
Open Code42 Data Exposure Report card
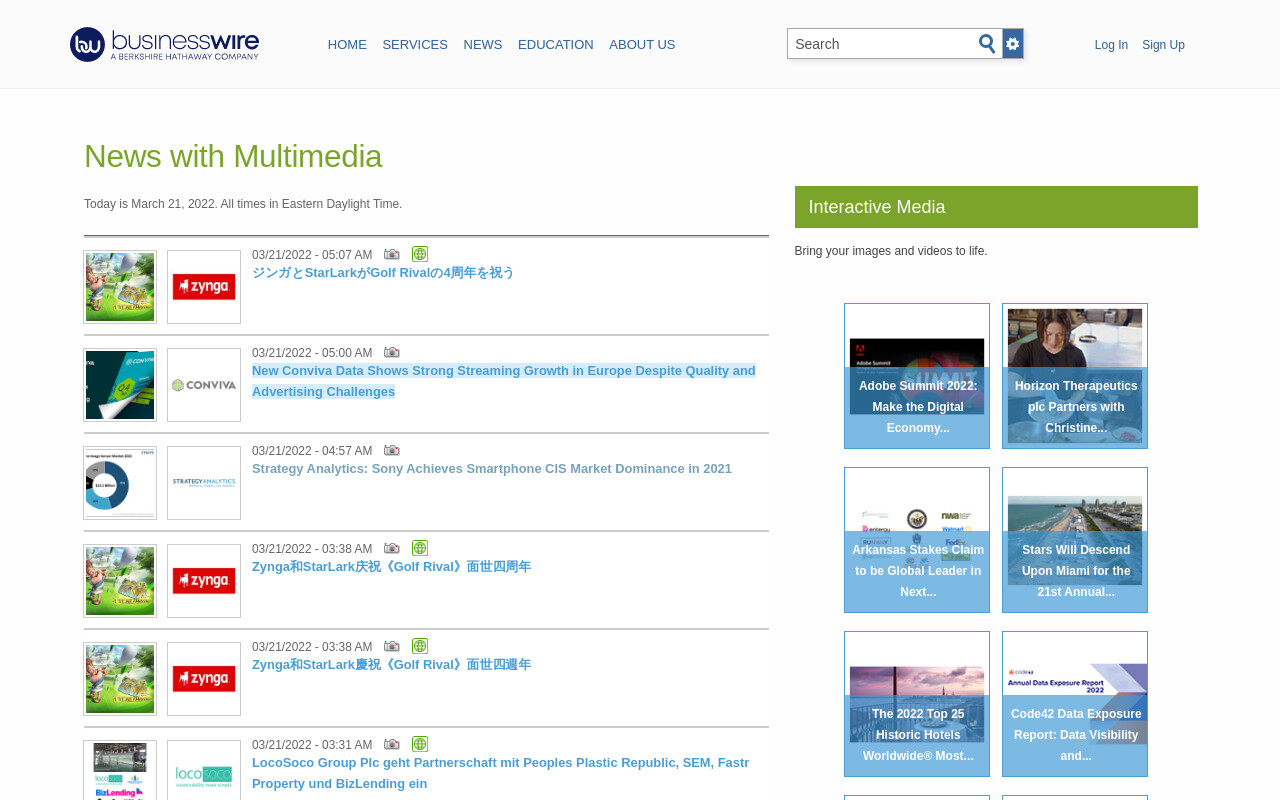tap(1075, 704)
